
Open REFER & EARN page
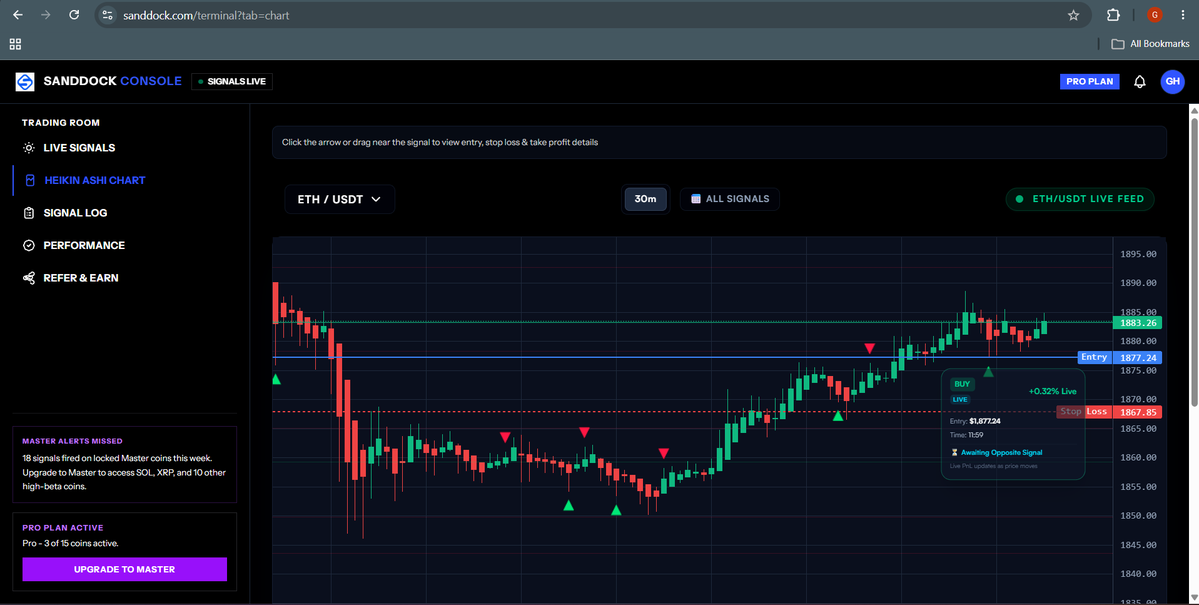(81, 278)
